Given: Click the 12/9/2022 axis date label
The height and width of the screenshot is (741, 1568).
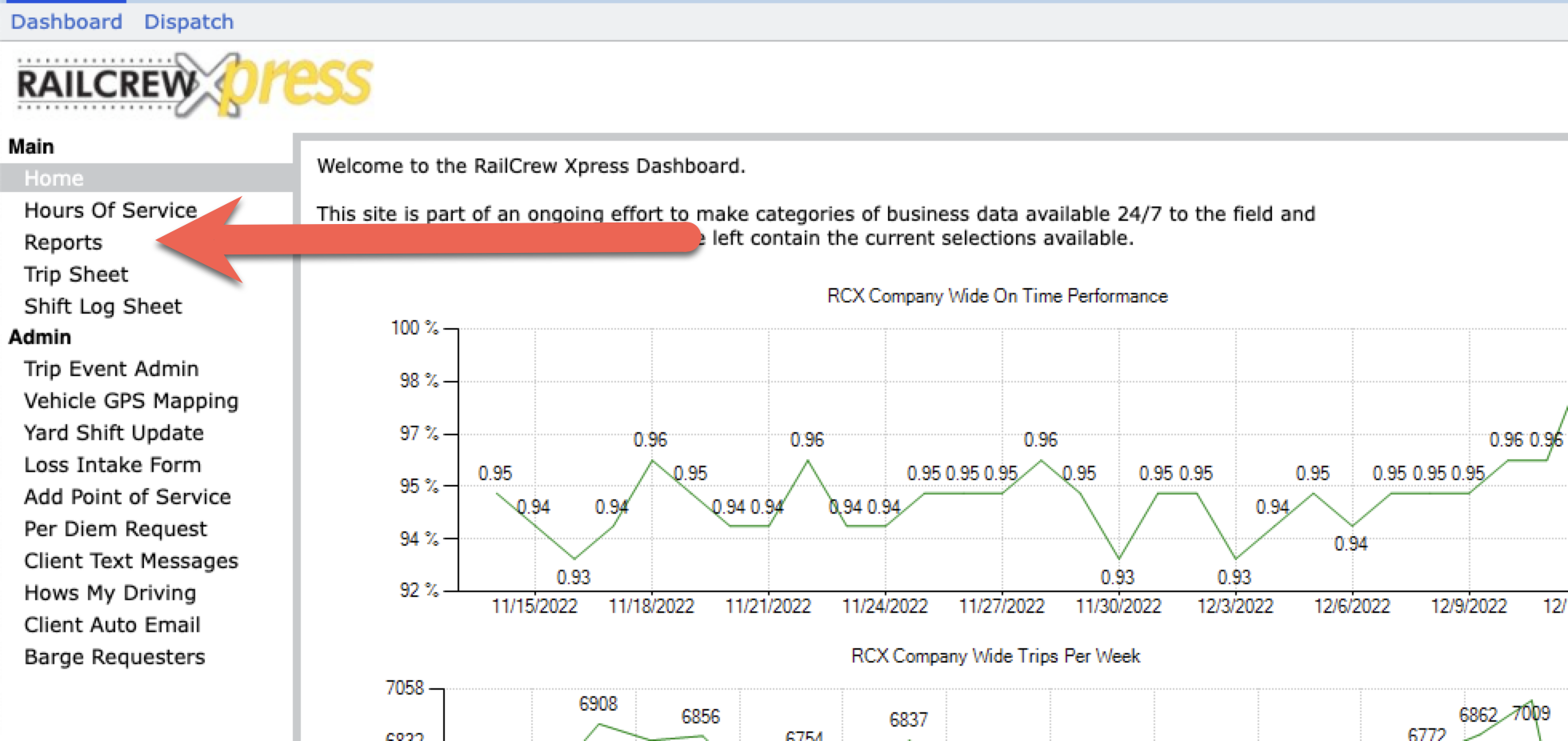Looking at the screenshot, I should 1469,606.
